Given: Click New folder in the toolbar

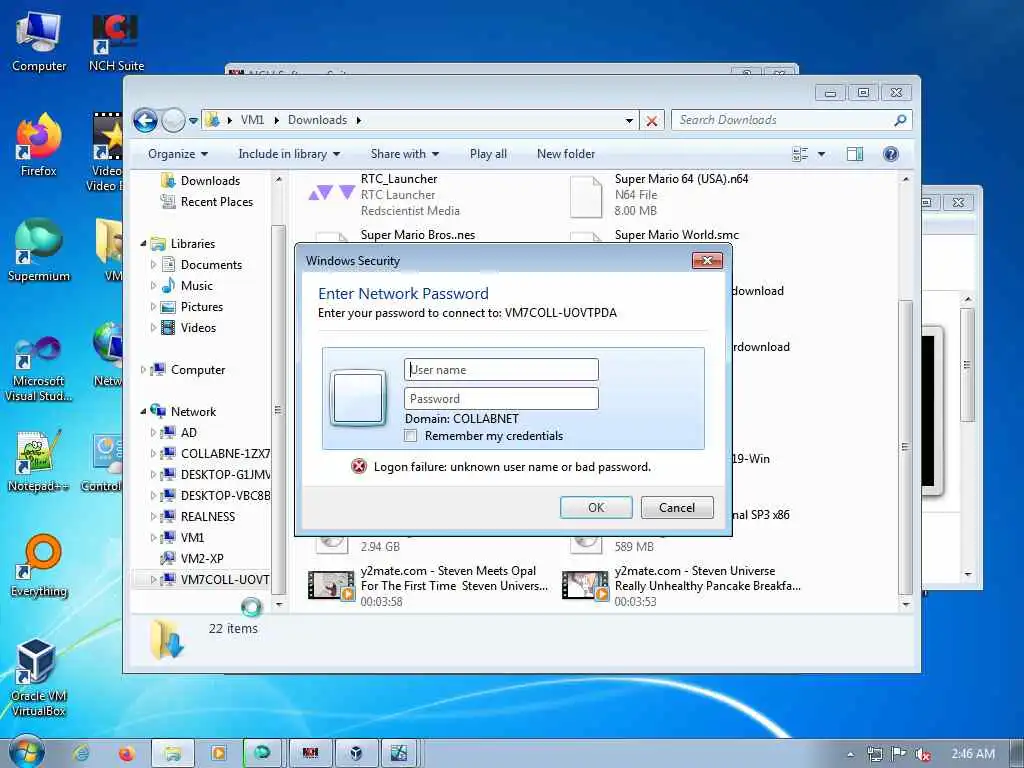Looking at the screenshot, I should pos(566,154).
